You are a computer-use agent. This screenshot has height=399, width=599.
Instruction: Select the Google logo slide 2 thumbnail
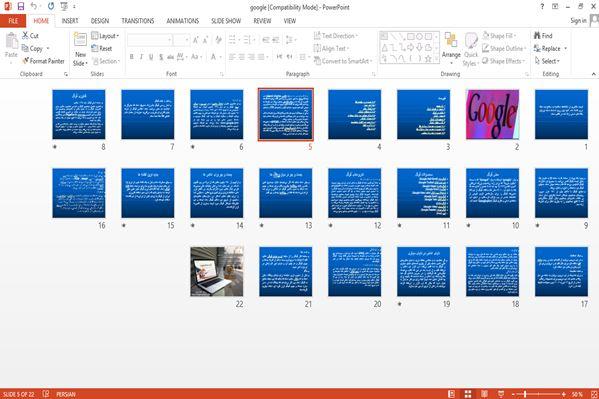click(492, 114)
